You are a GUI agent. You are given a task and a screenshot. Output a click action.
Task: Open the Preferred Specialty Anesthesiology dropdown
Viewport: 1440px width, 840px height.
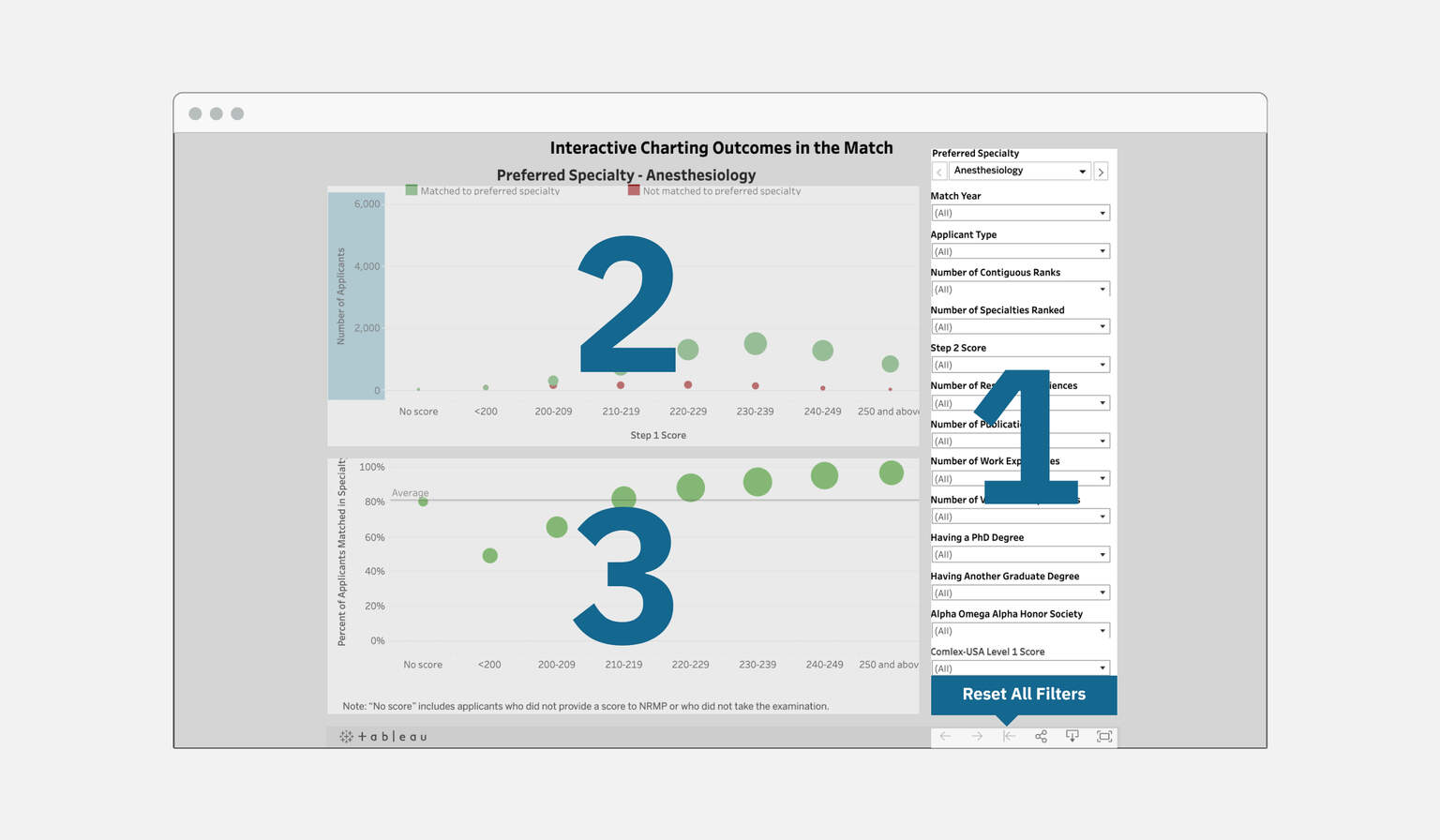pyautogui.click(x=1020, y=171)
